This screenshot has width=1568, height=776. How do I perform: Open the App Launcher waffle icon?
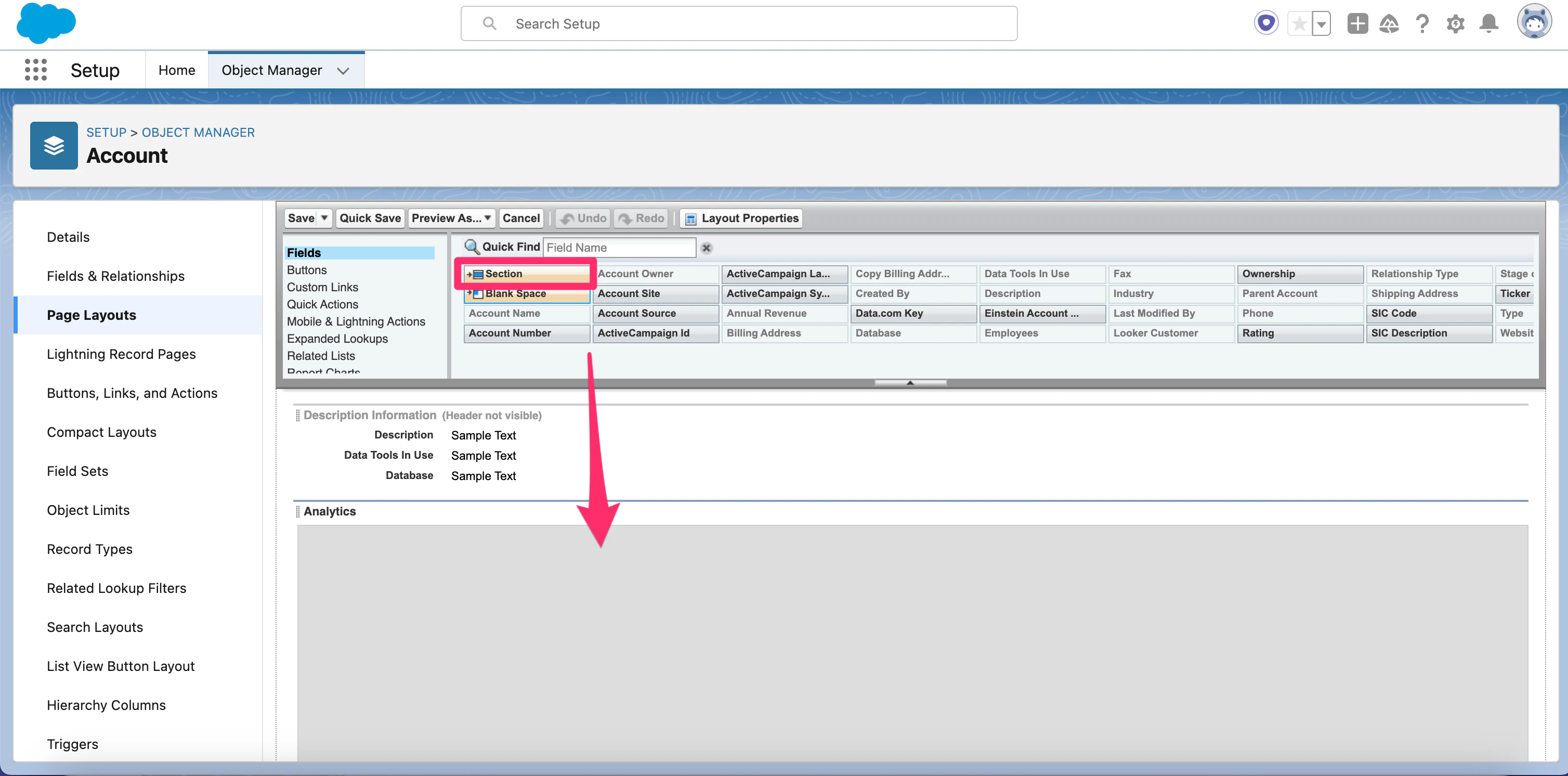tap(36, 70)
